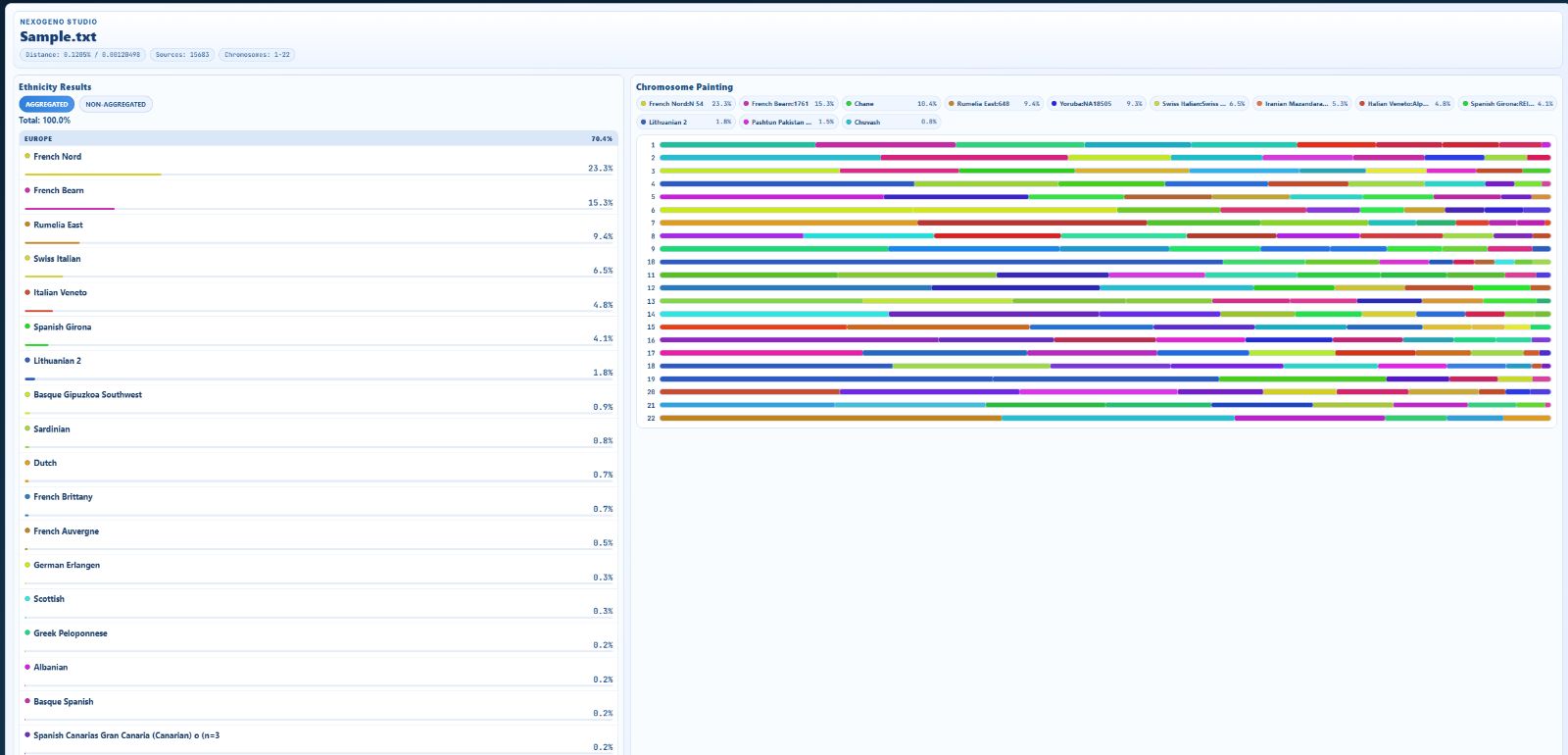The width and height of the screenshot is (1568, 755).
Task: Click the French Nord legend chip
Action: [x=685, y=103]
